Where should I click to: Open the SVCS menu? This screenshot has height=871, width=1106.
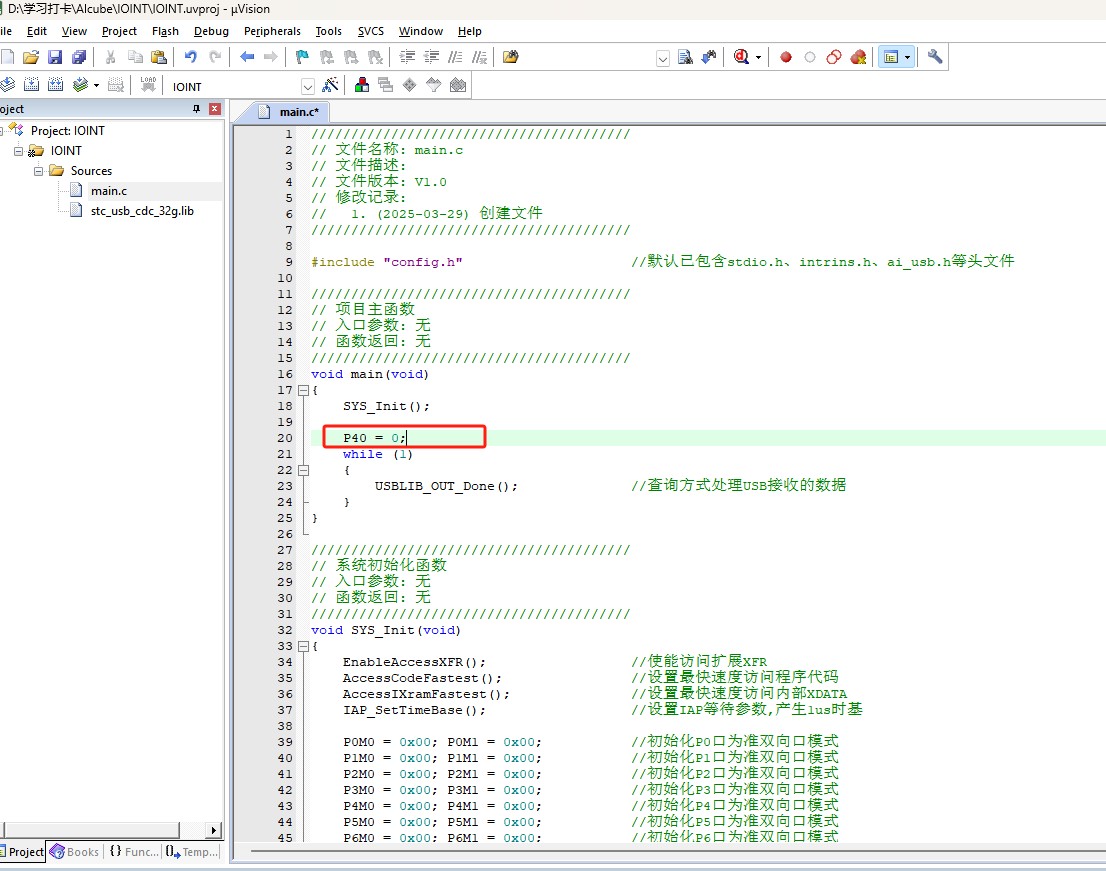click(x=370, y=31)
